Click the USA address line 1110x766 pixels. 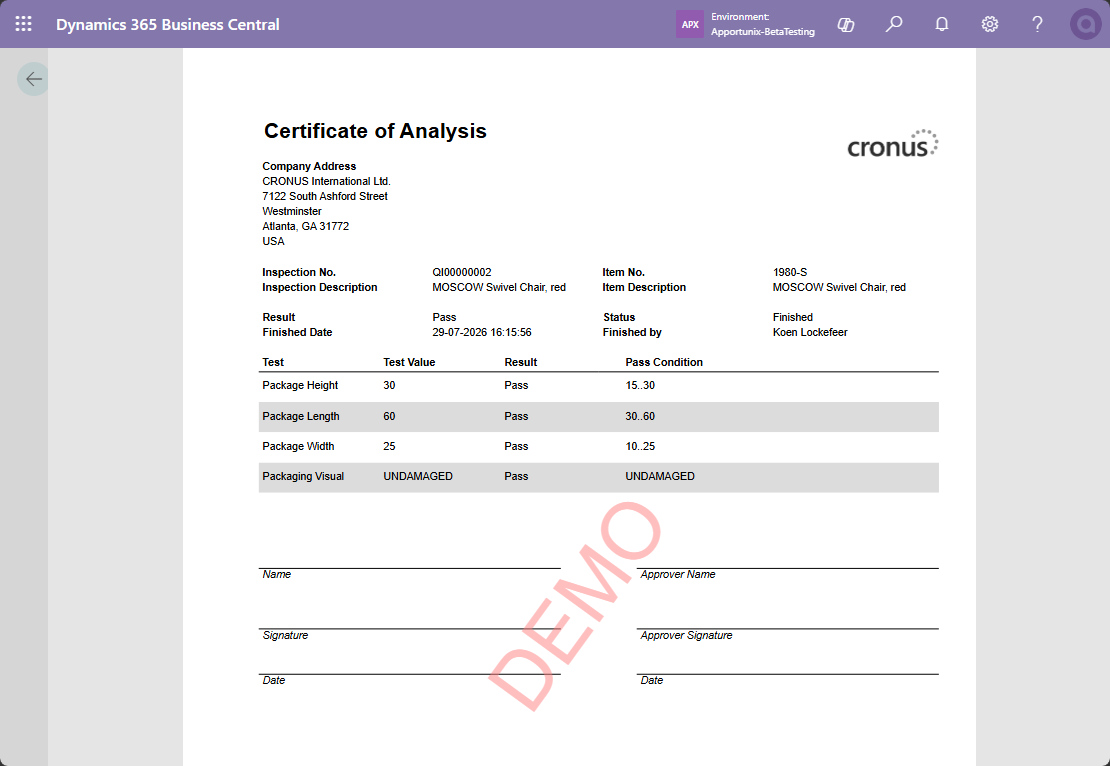273,241
